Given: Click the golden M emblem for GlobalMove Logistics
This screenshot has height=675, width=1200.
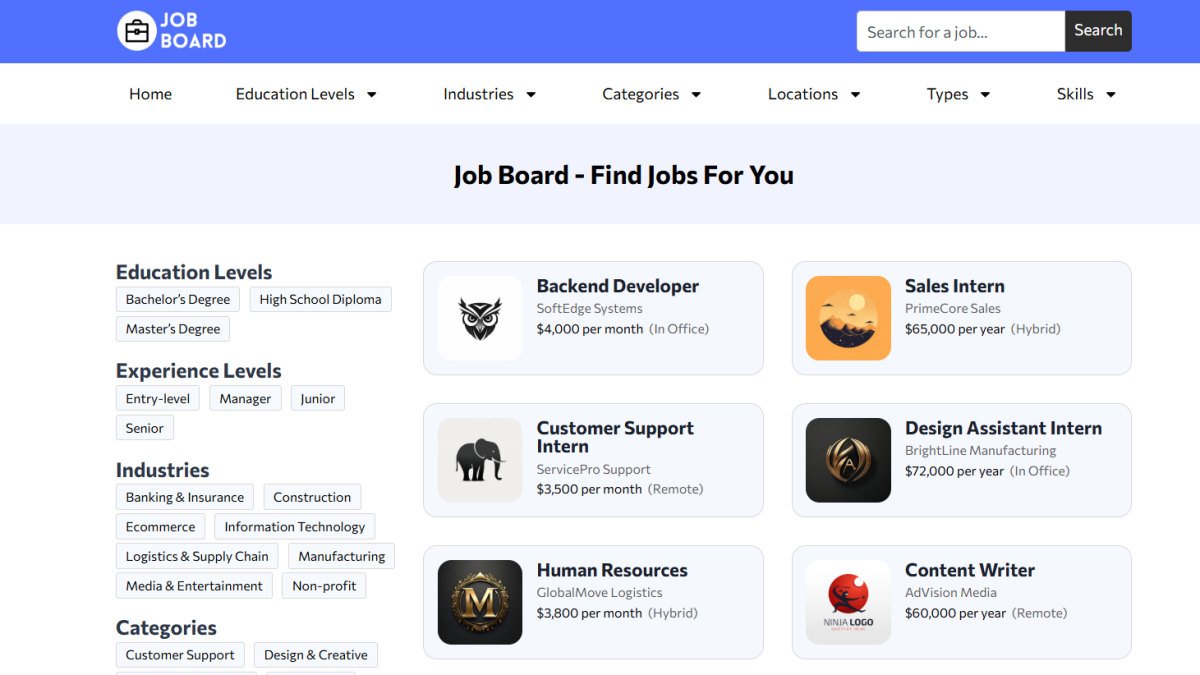Looking at the screenshot, I should 479,602.
